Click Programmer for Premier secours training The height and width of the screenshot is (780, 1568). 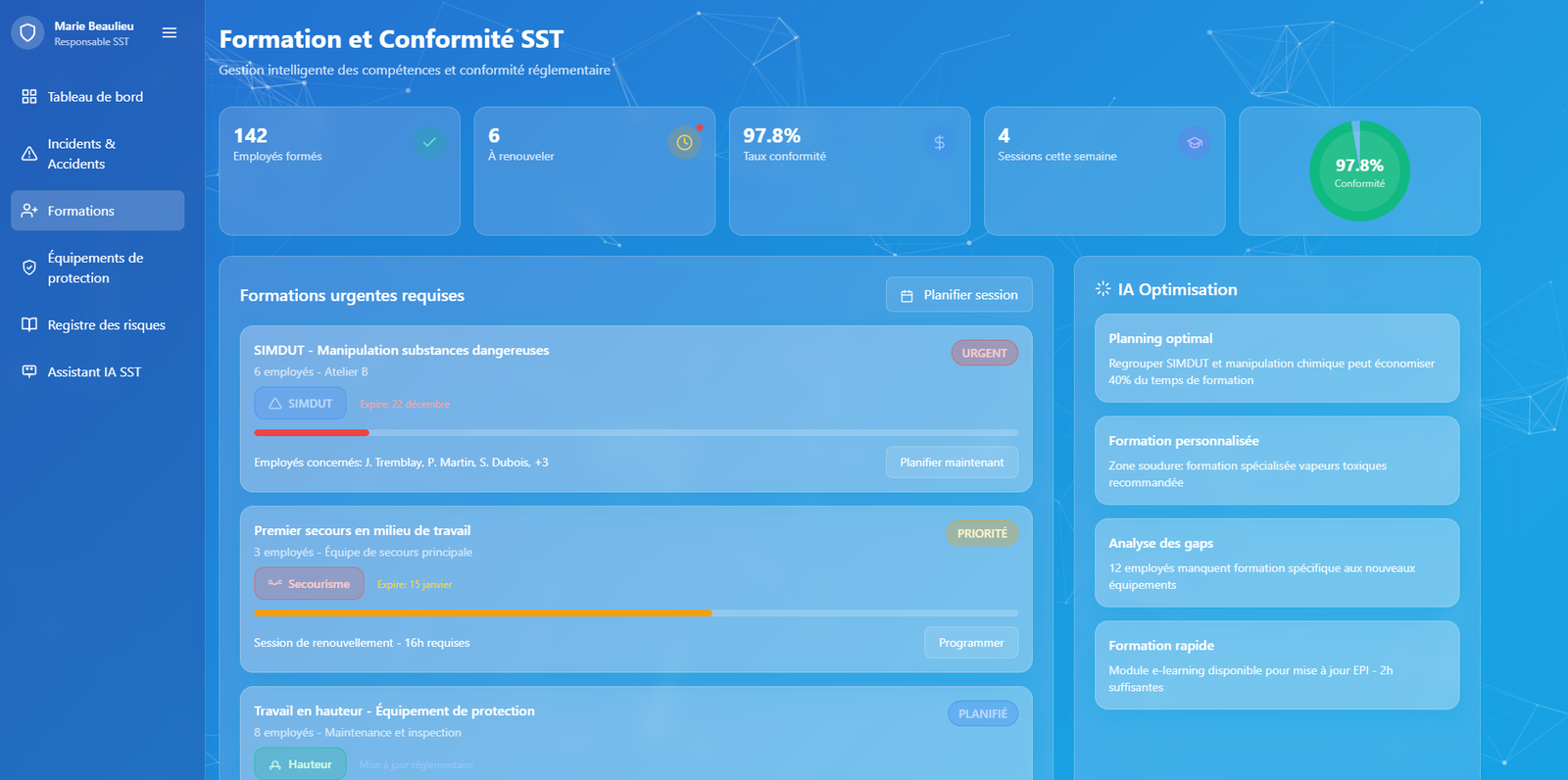pos(970,643)
